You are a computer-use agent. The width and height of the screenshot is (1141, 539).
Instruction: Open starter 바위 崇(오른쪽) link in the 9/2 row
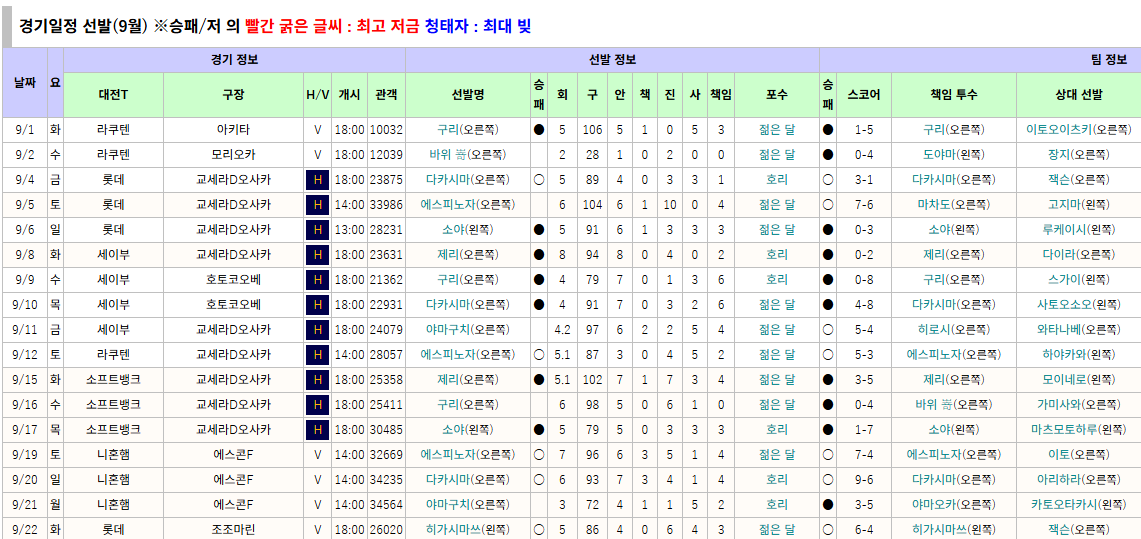pos(468,155)
